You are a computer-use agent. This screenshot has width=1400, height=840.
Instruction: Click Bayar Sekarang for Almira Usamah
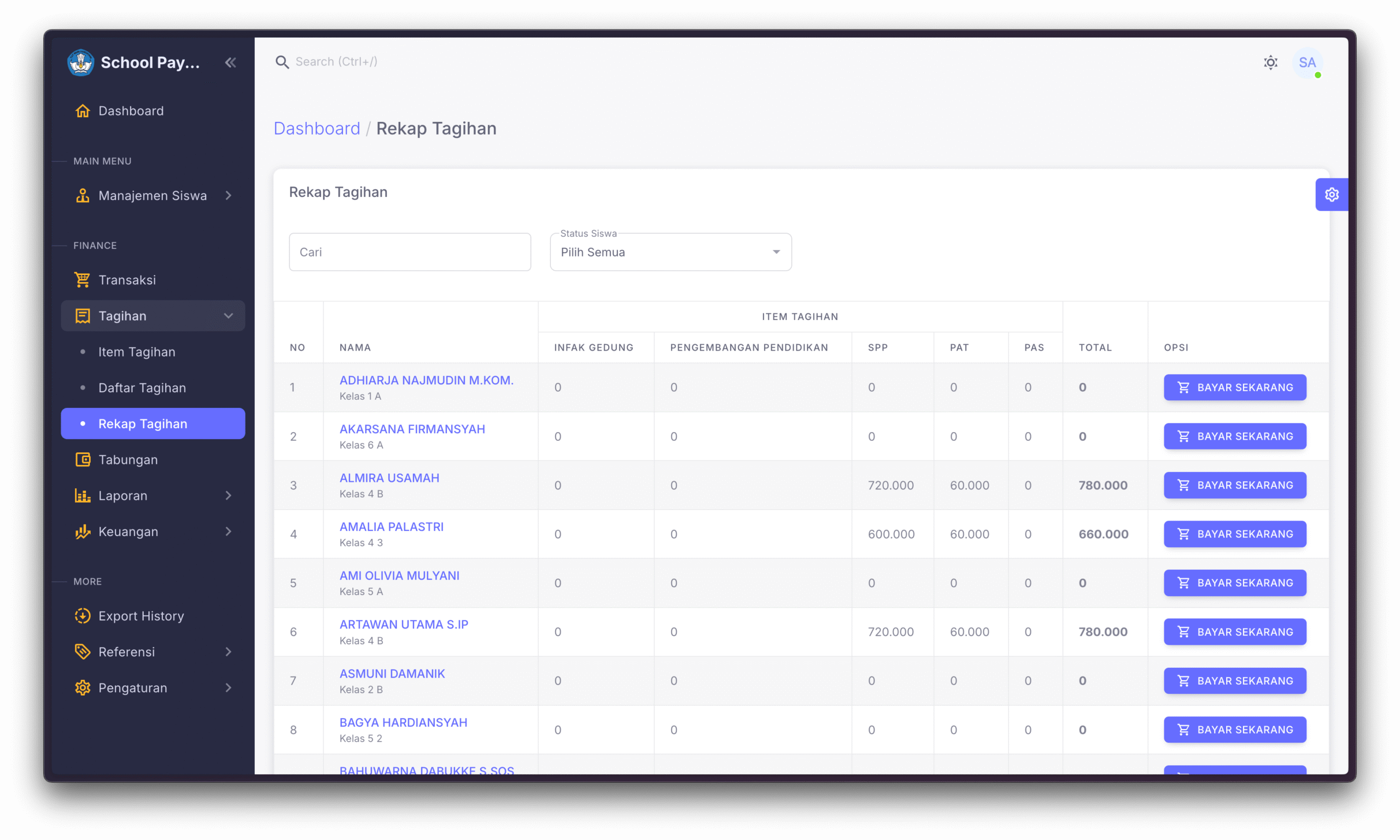1234,485
